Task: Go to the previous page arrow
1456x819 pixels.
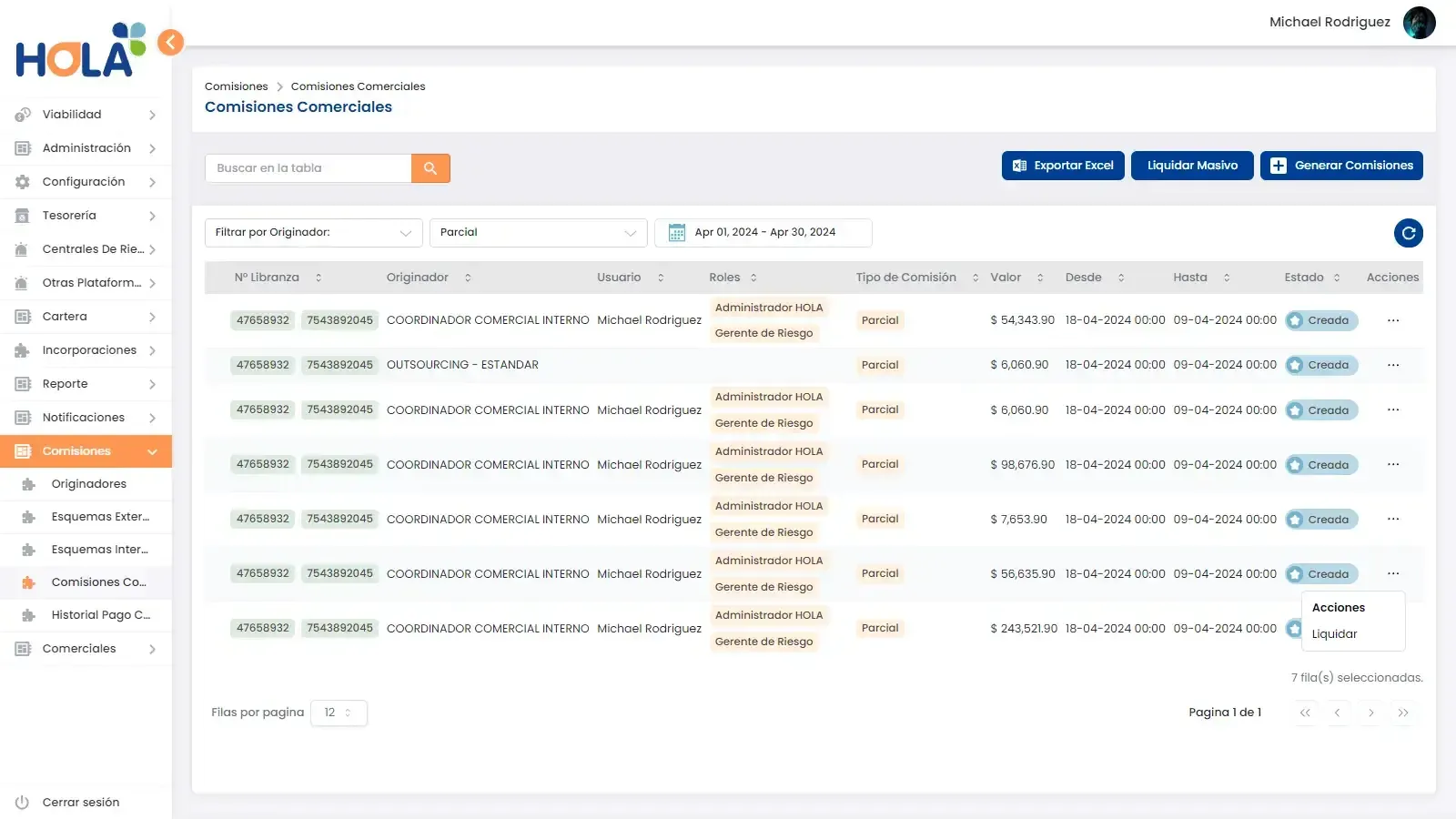Action: 1338,713
